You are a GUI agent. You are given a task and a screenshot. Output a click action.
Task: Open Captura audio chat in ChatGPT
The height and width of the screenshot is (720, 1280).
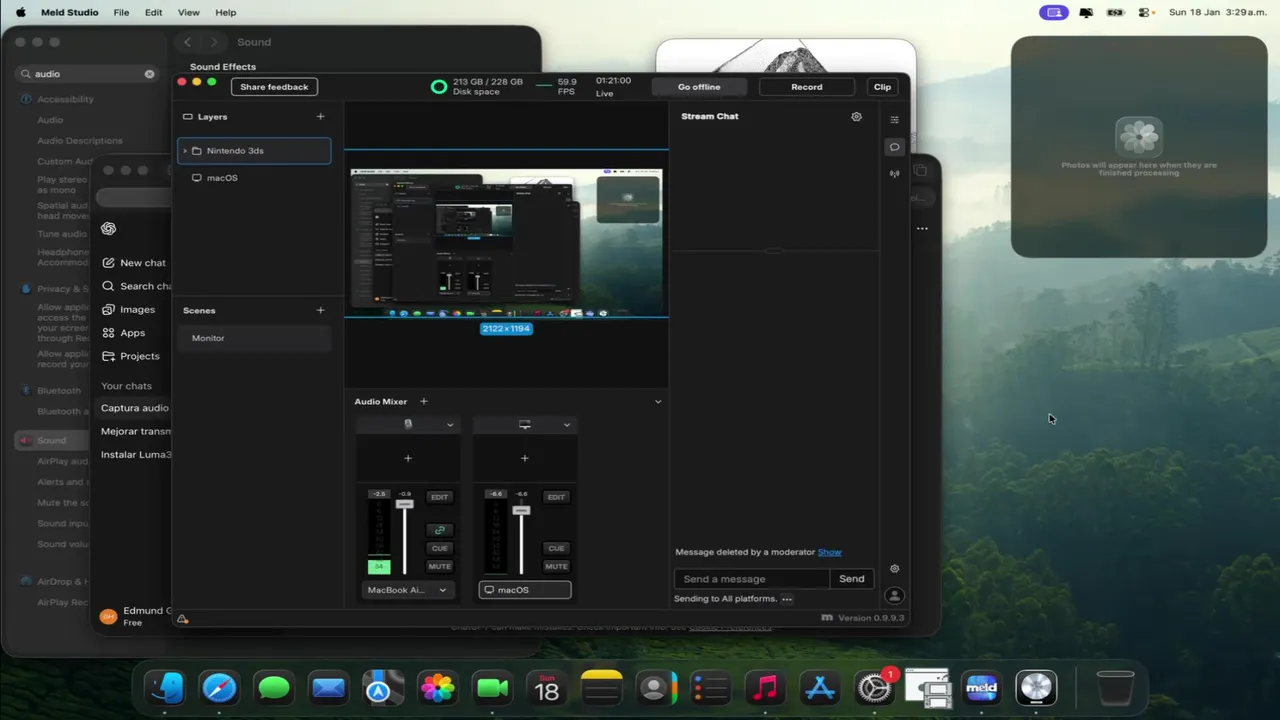[134, 408]
